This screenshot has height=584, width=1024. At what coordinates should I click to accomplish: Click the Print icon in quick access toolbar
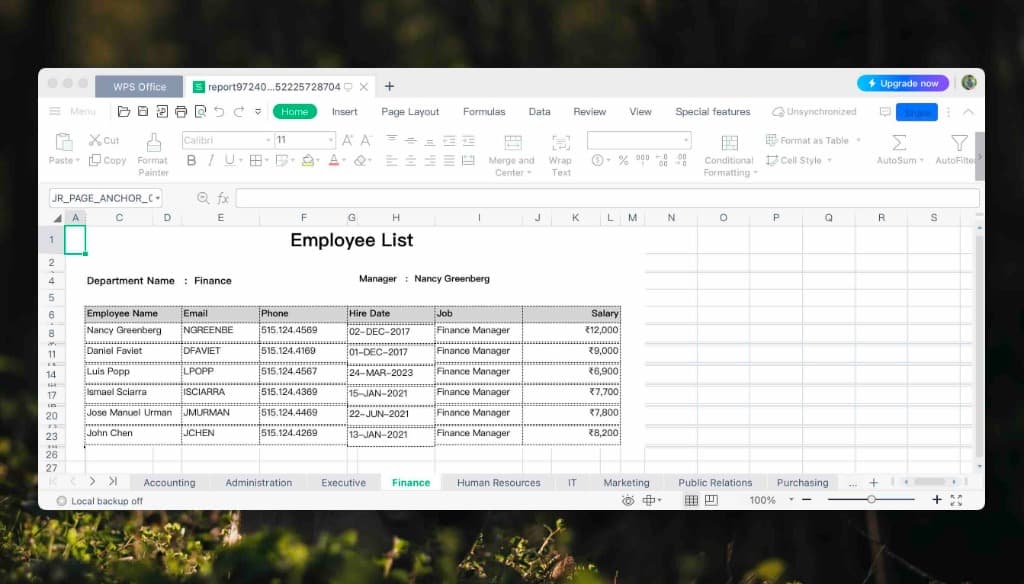(x=181, y=112)
